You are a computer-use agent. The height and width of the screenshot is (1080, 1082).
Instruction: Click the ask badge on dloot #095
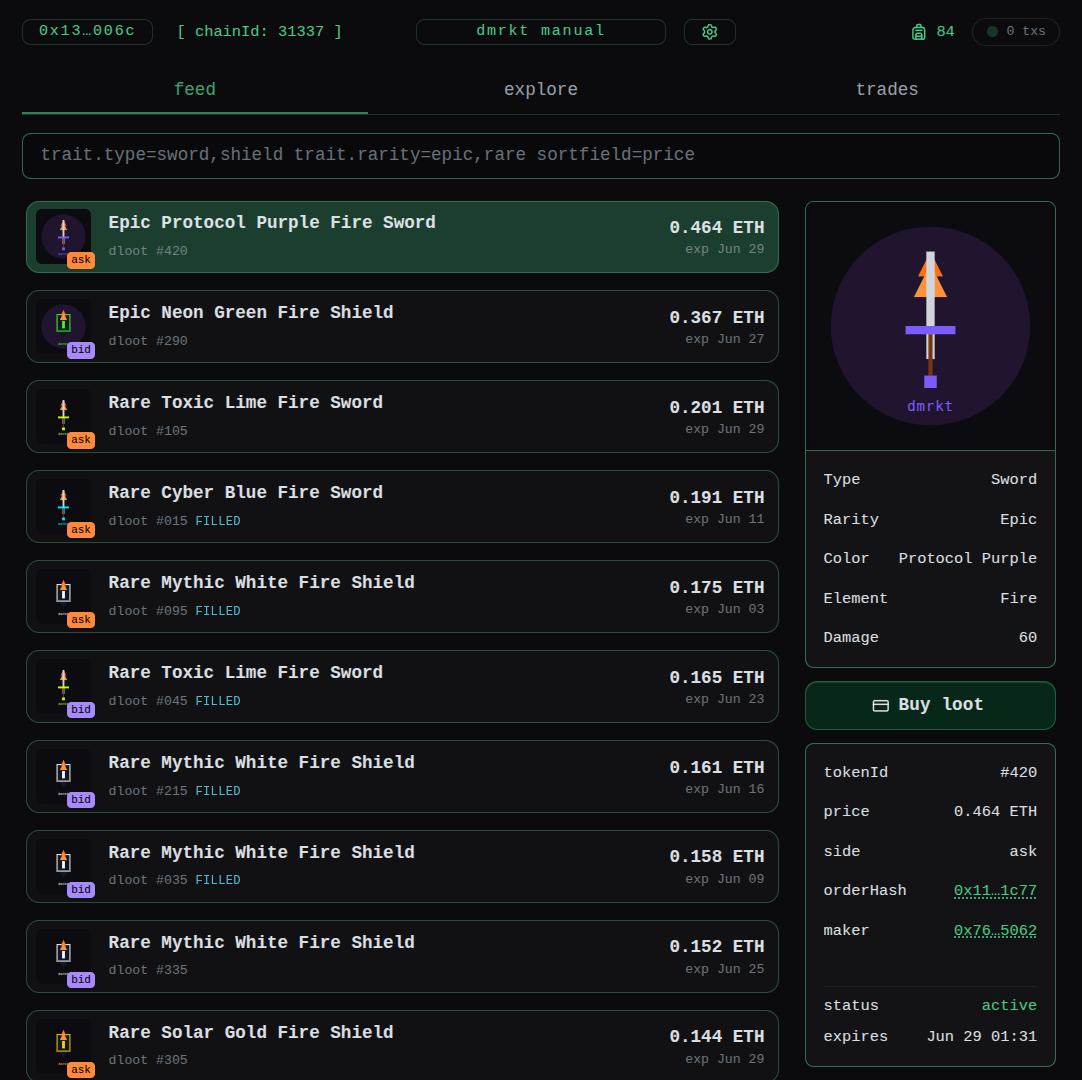pyautogui.click(x=81, y=620)
